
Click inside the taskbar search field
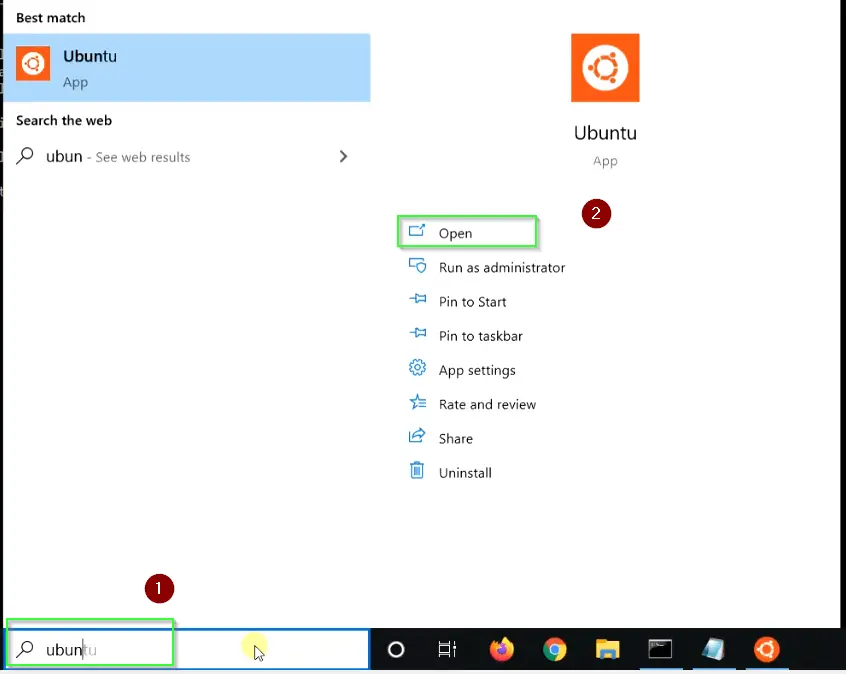[x=187, y=649]
